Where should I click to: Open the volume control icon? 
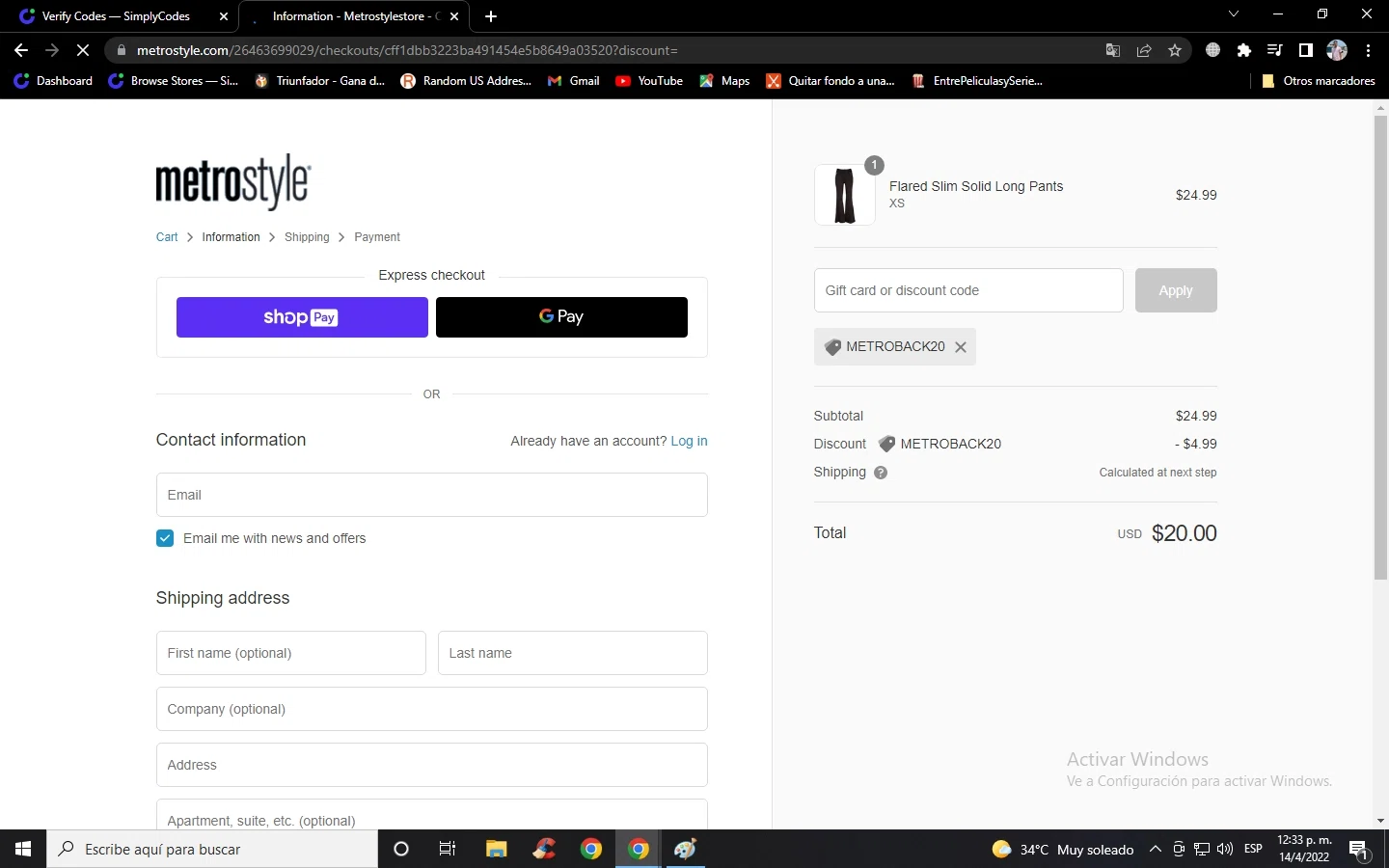pos(1225,849)
